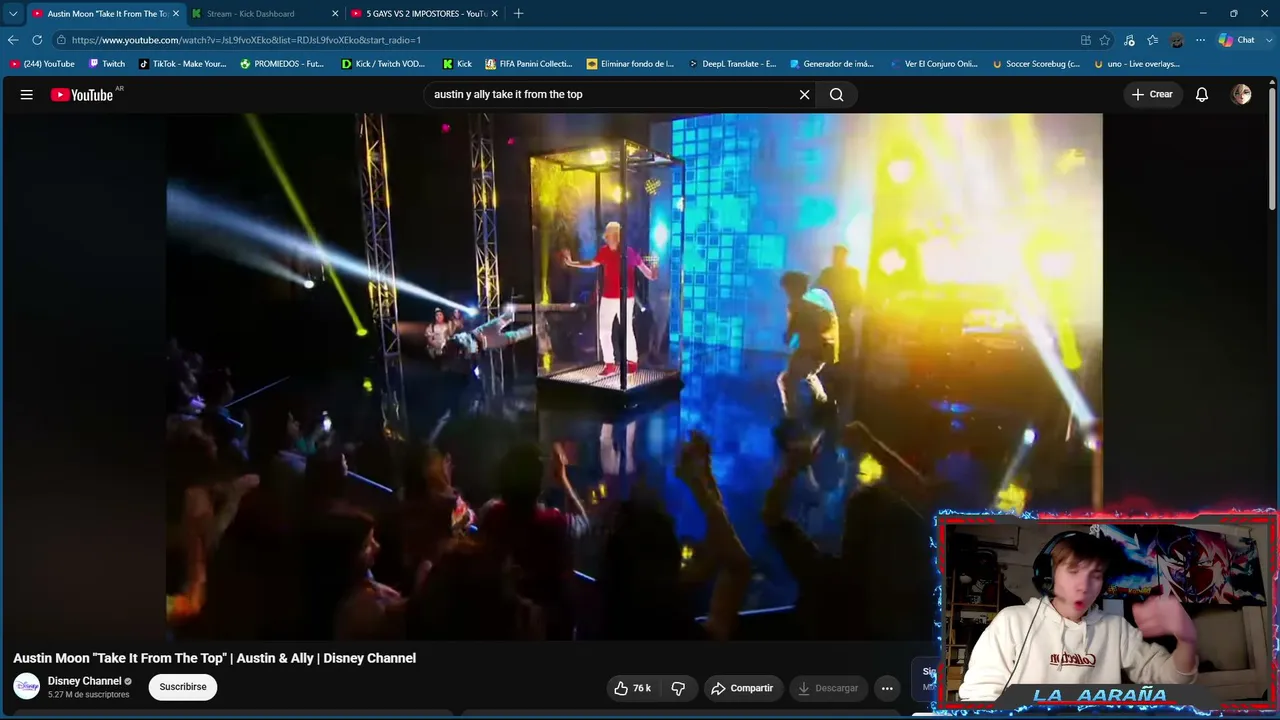The height and width of the screenshot is (720, 1280).
Task: Share the video using Compartir
Action: (x=742, y=688)
